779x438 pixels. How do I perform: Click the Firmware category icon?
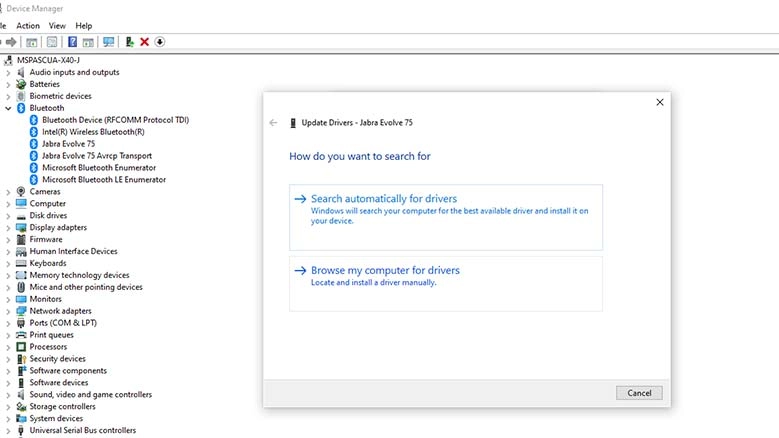(x=21, y=239)
